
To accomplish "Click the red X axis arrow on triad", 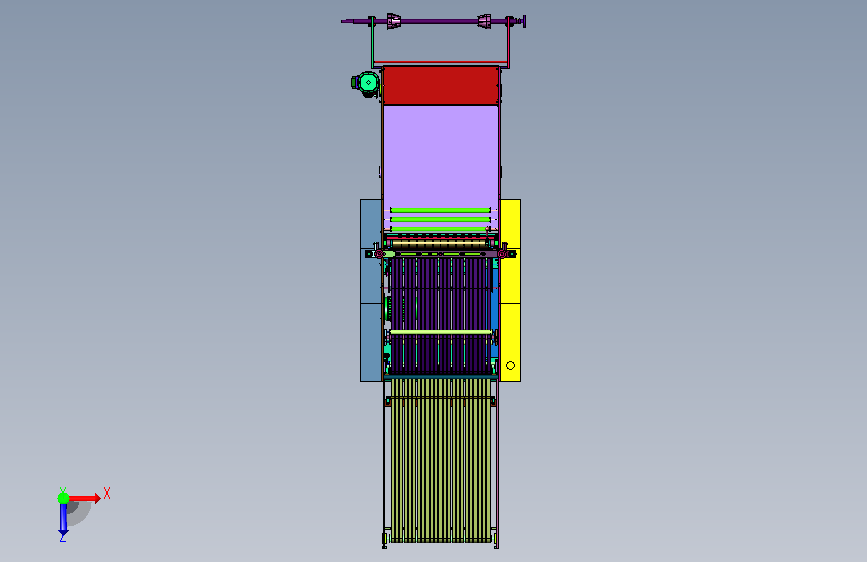I will pyautogui.click(x=84, y=498).
